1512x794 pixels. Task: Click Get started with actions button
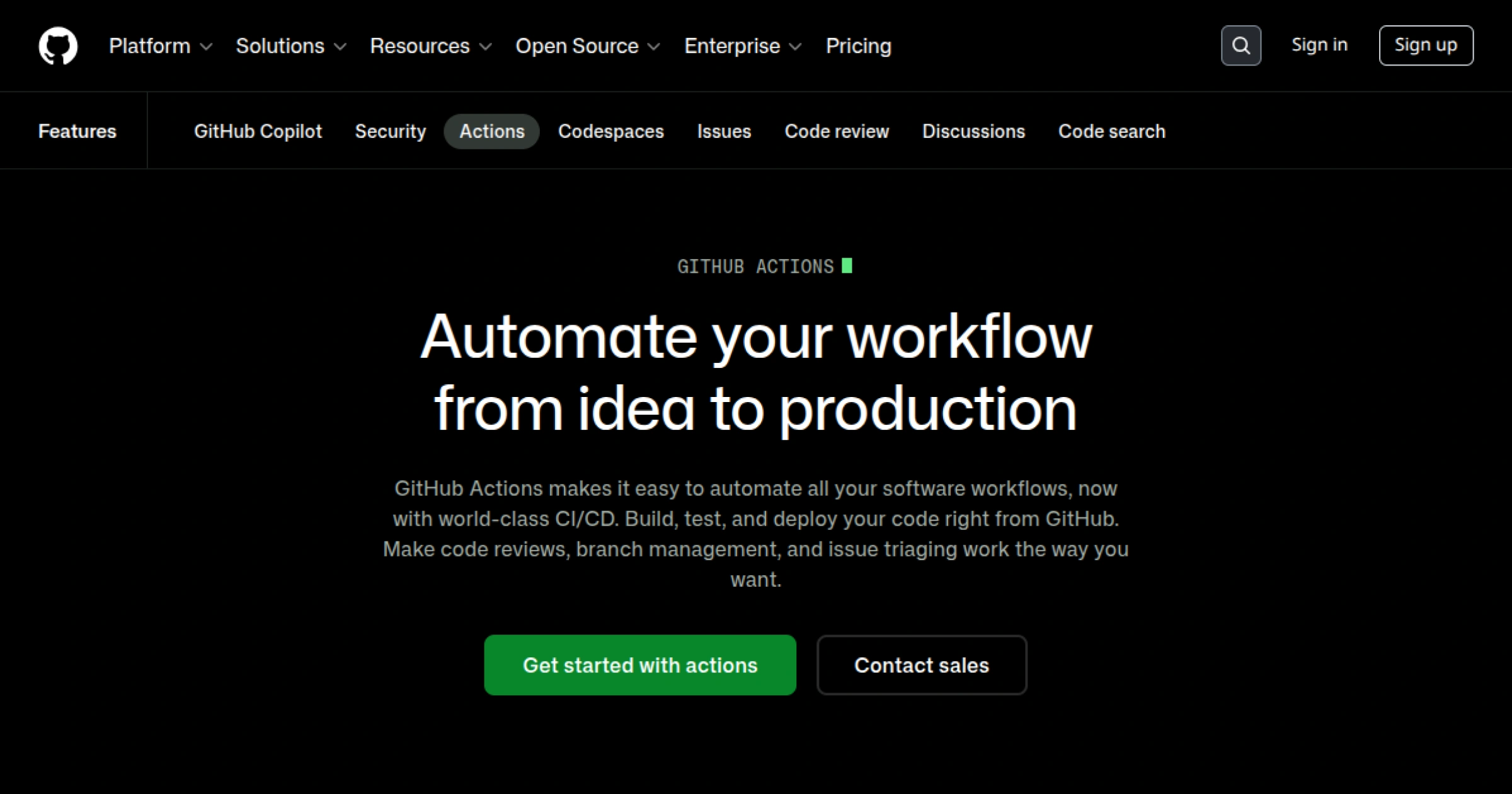coord(640,665)
